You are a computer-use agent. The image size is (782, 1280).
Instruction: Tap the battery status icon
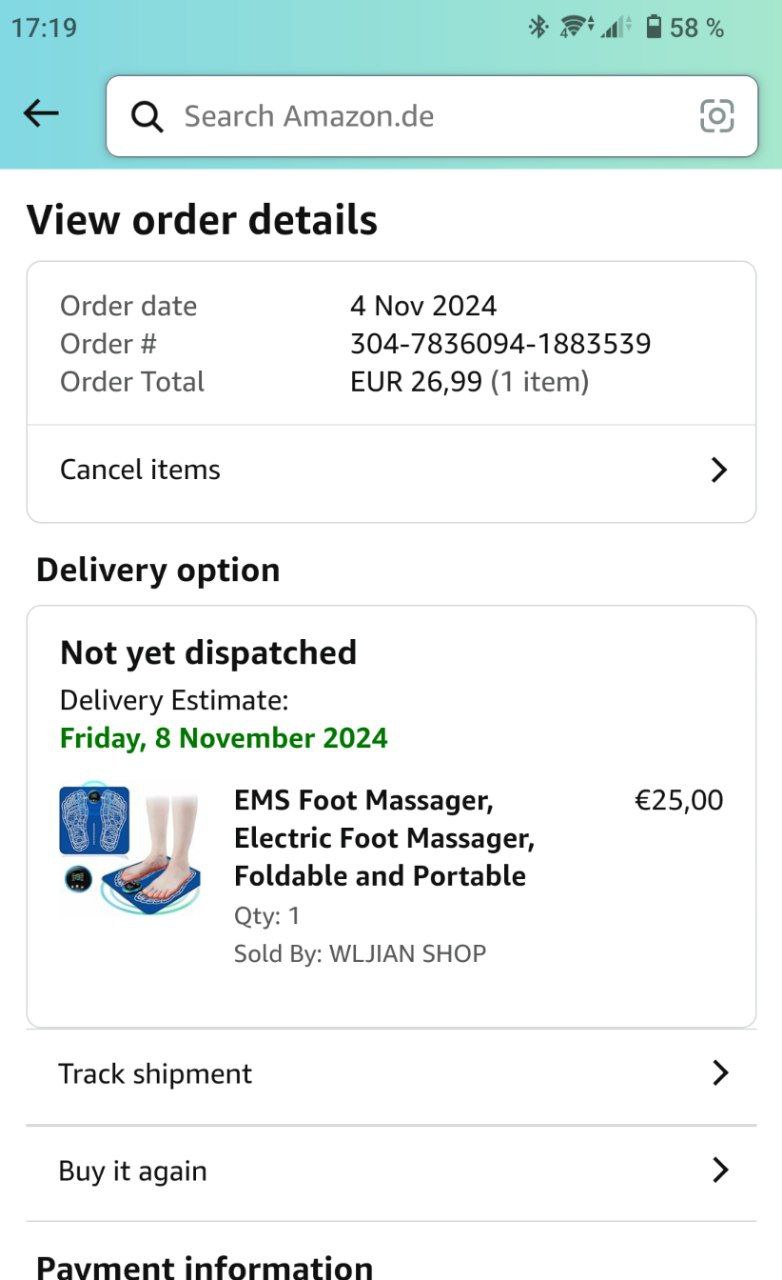[653, 27]
